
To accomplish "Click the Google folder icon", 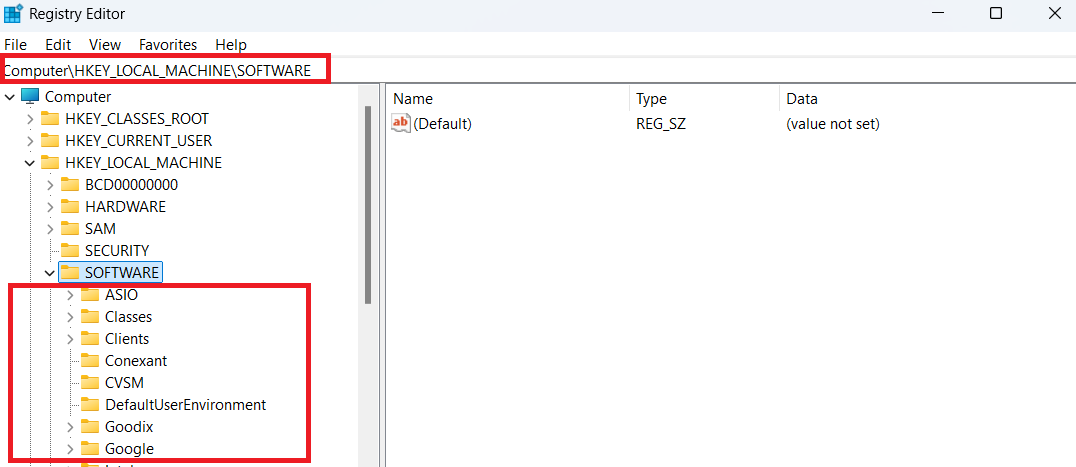I will click(90, 448).
